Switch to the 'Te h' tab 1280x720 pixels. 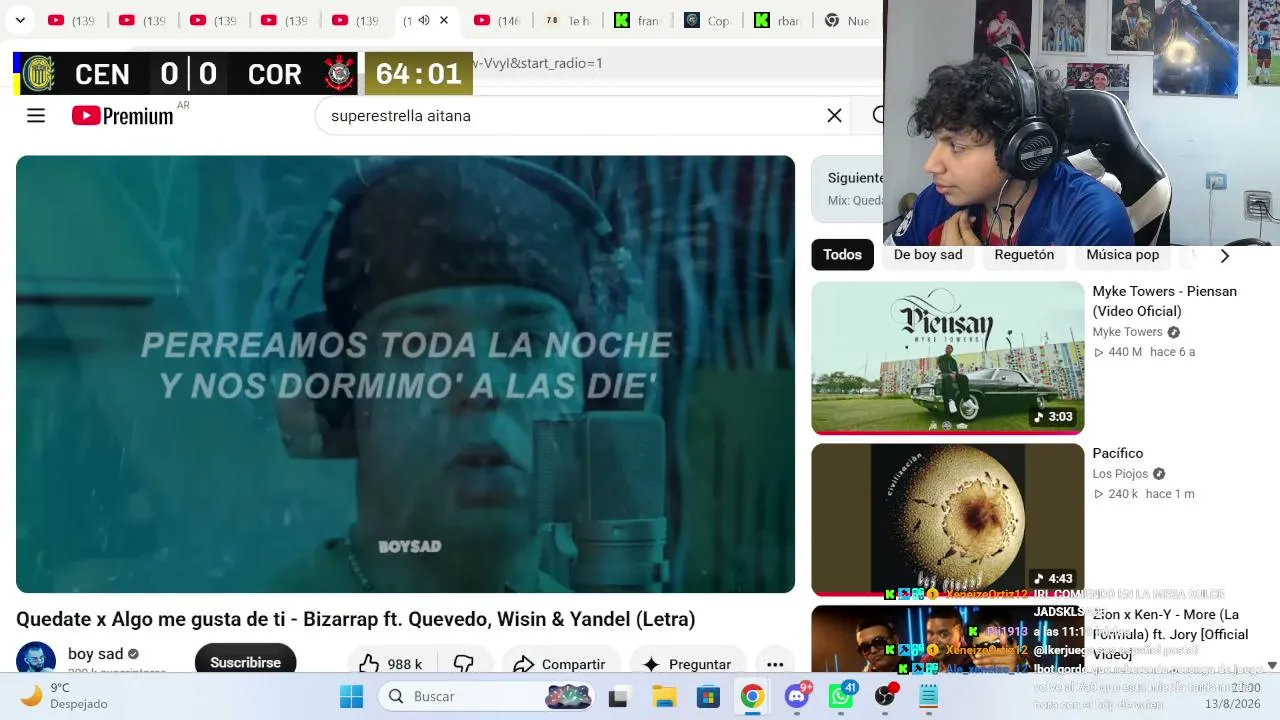(567, 20)
